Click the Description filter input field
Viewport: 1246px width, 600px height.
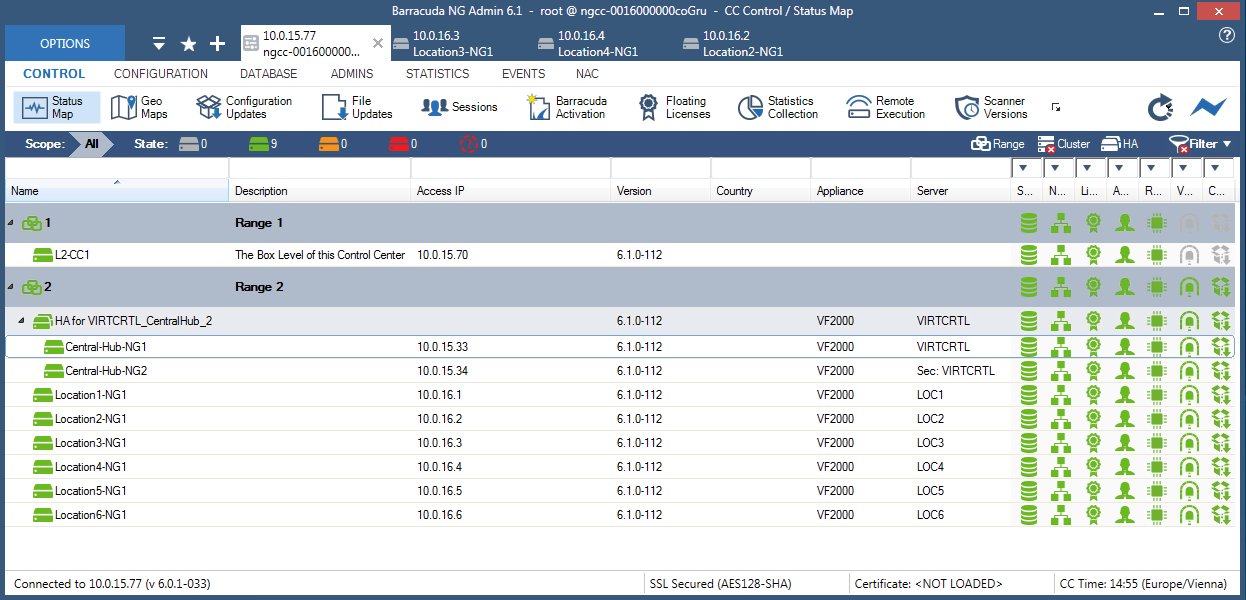319,168
